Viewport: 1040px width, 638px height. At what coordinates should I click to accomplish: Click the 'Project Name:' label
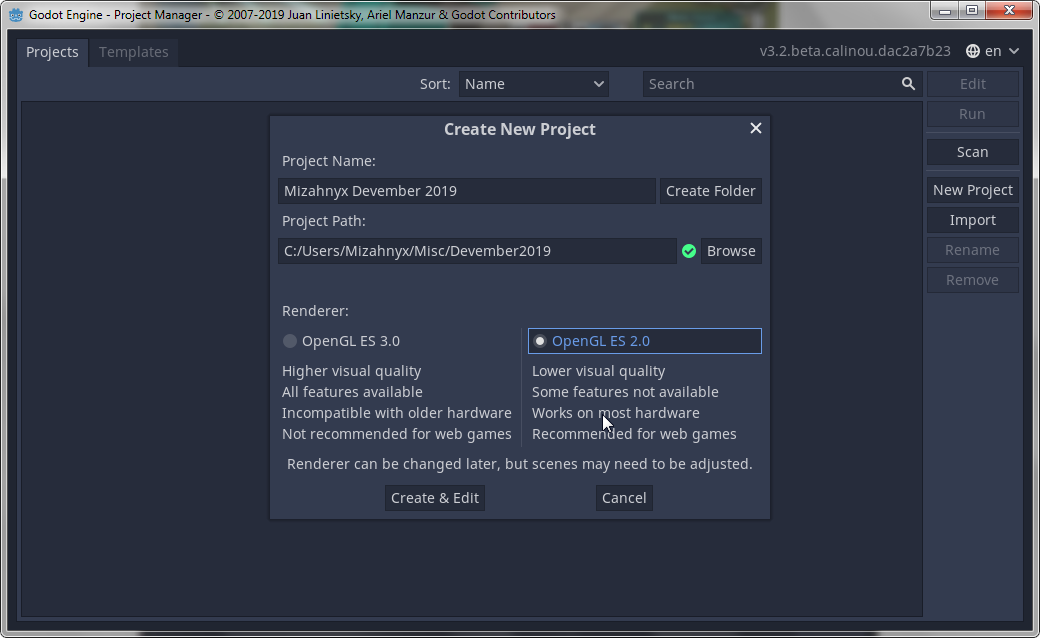point(328,161)
